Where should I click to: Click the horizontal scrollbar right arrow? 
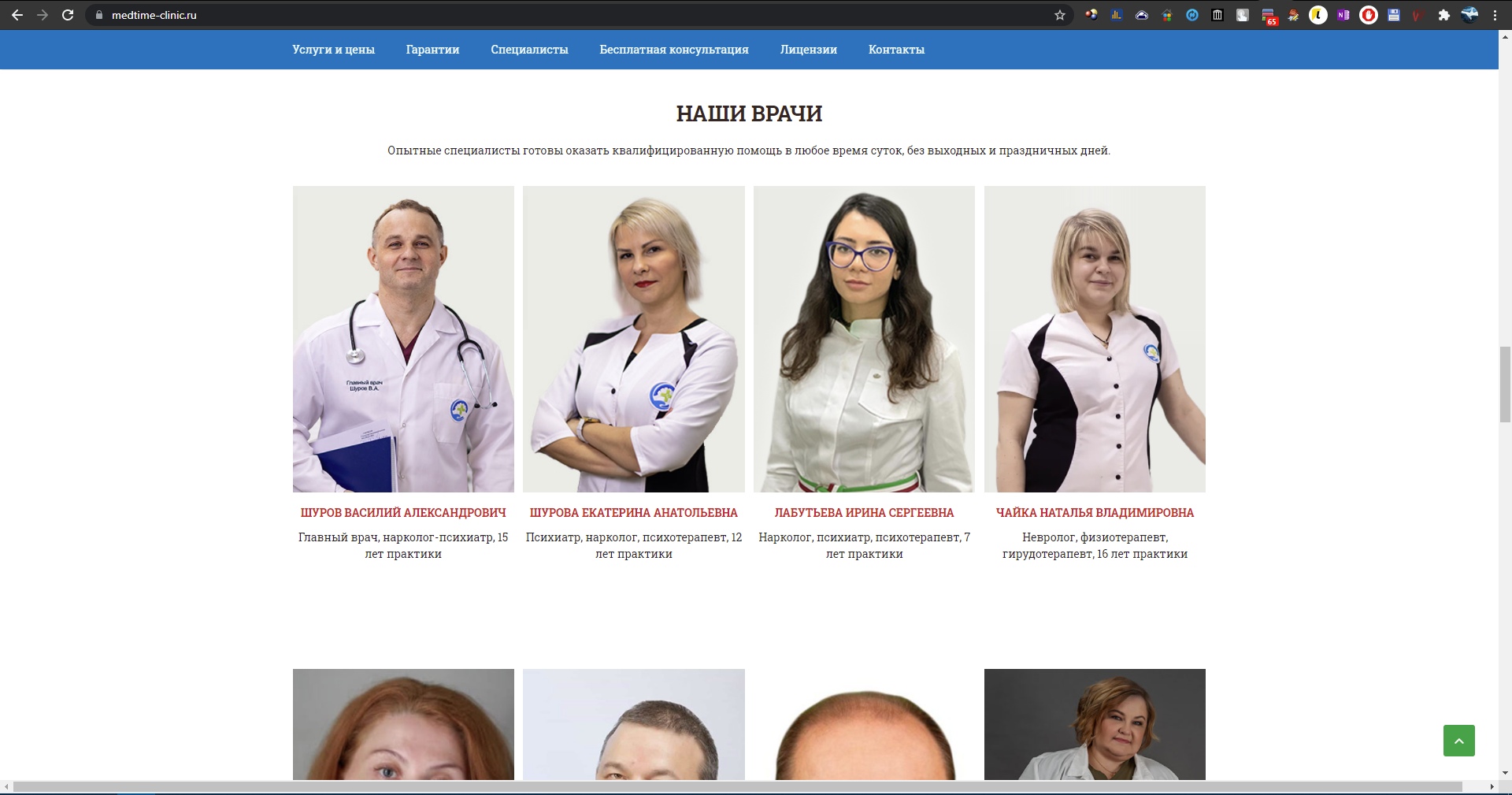point(1492,787)
